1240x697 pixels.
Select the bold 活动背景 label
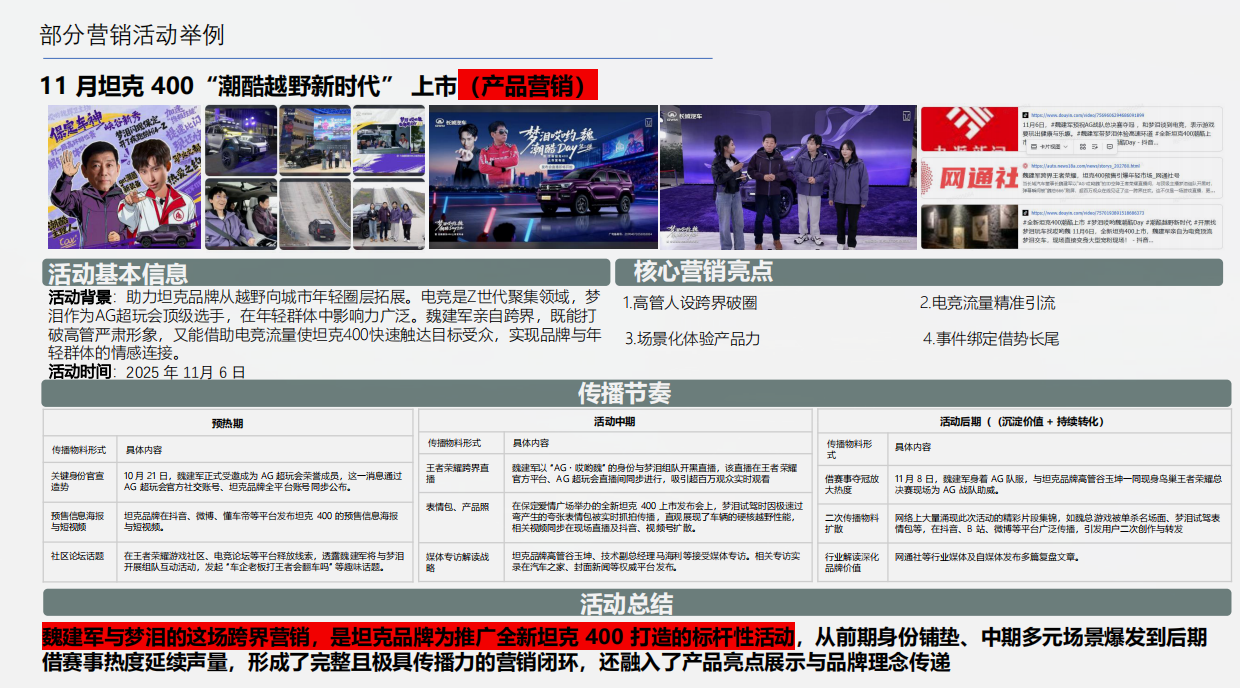81,297
